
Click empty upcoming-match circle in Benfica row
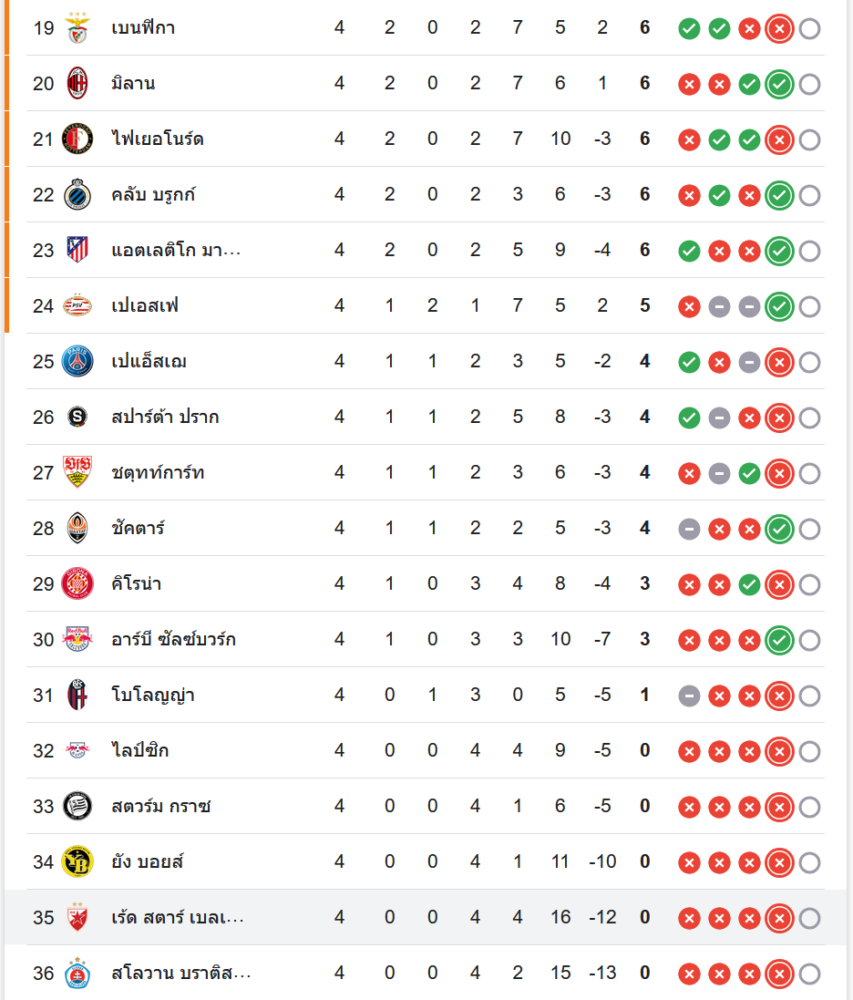coord(810,29)
